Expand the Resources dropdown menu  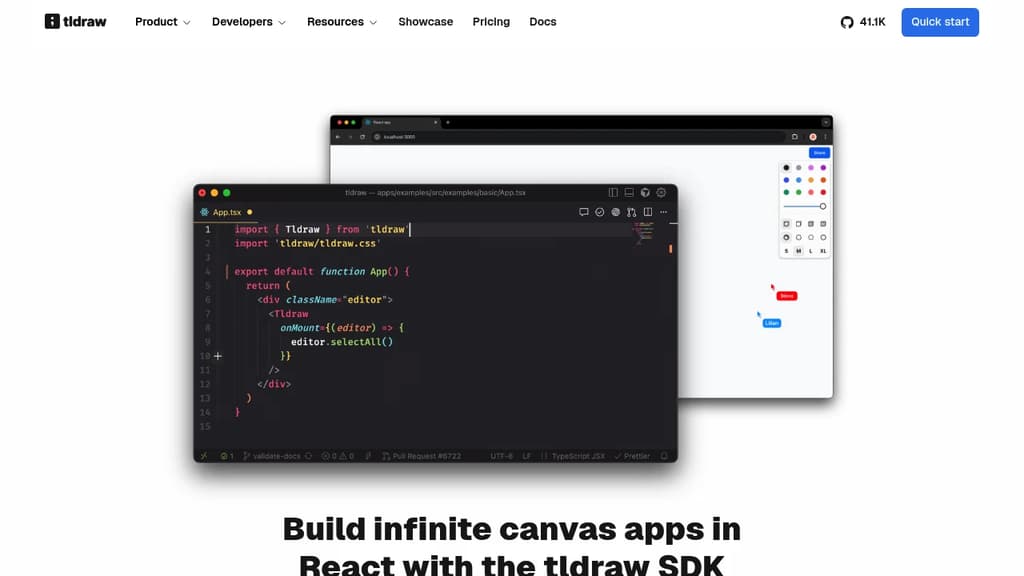click(x=341, y=21)
